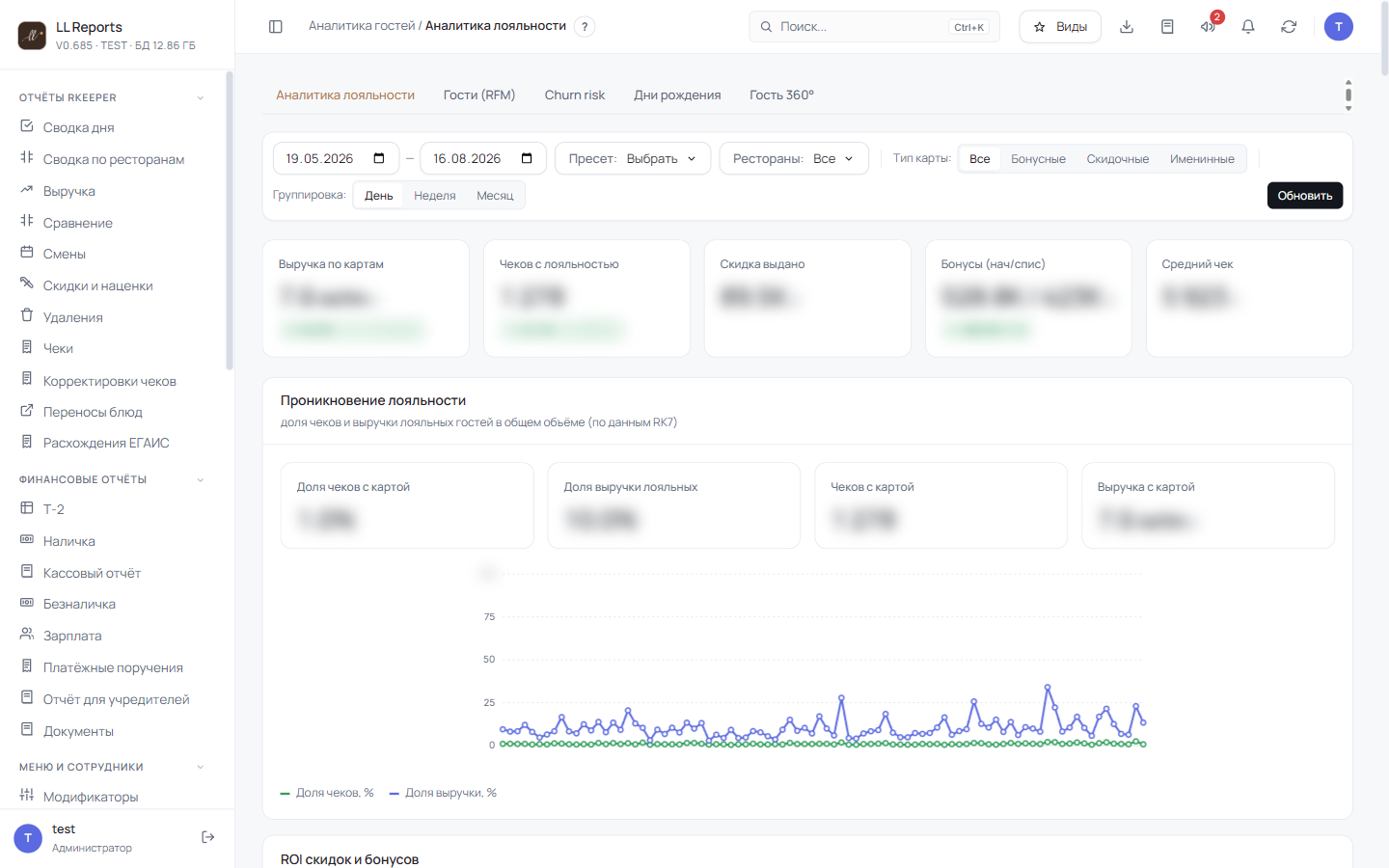
Task: Open announcements megaphone icon with badge
Action: pyautogui.click(x=1208, y=27)
